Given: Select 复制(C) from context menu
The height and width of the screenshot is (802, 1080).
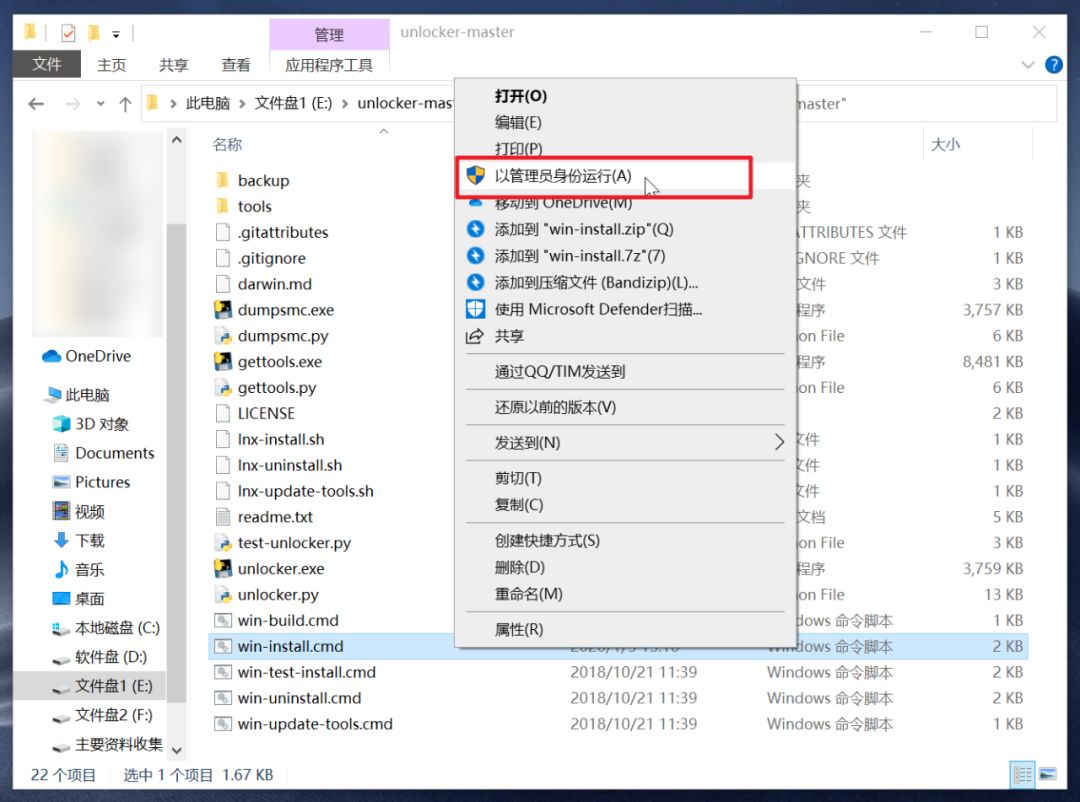Looking at the screenshot, I should click(519, 505).
